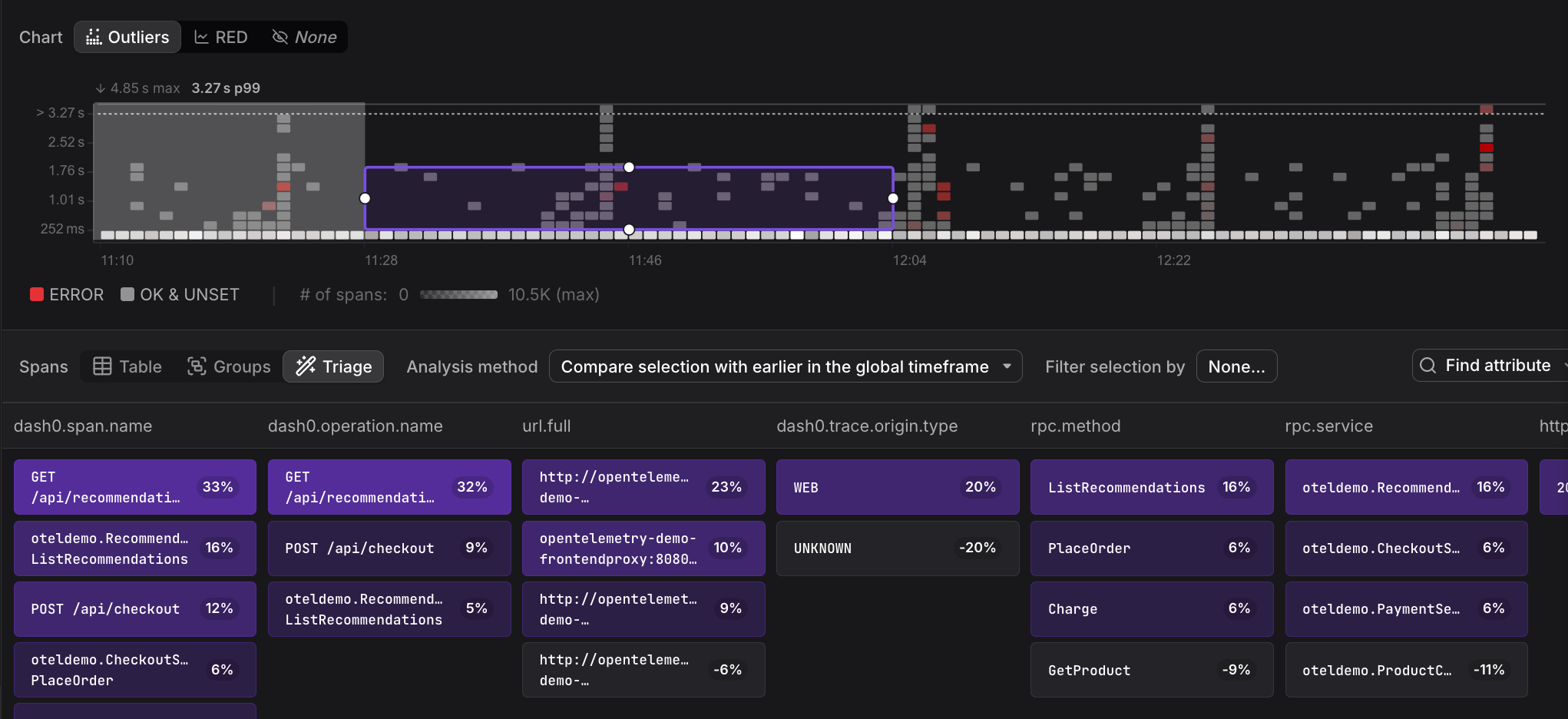This screenshot has width=1568, height=719.
Task: Open the Analysis method dropdown
Action: click(x=785, y=366)
